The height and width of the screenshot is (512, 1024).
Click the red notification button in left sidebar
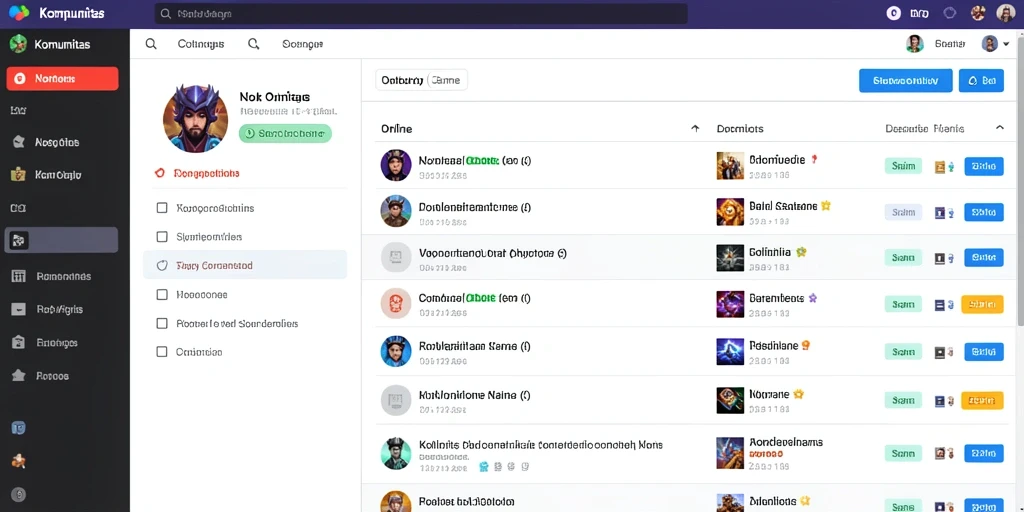[x=63, y=78]
